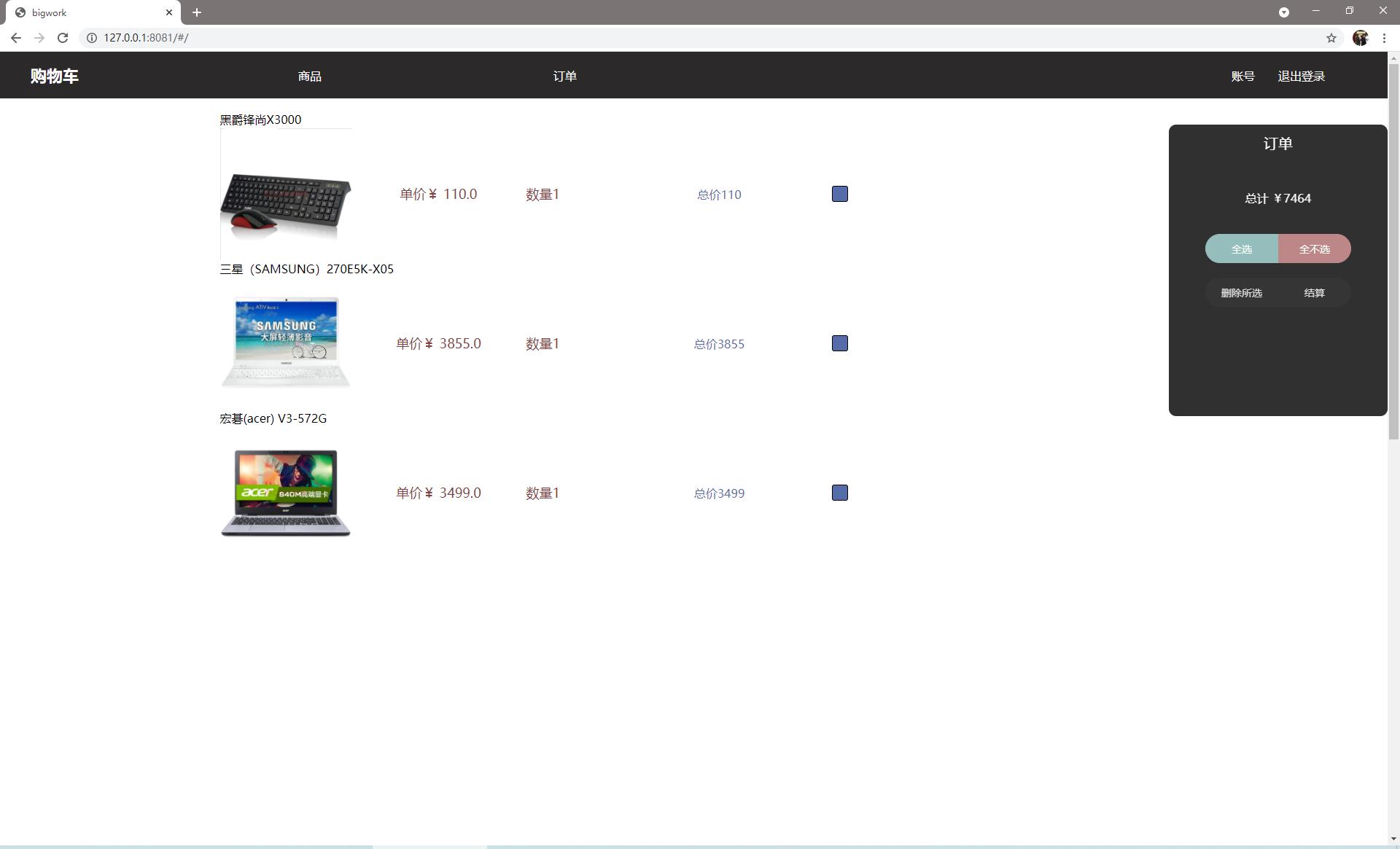Reload the page with the refresh icon

(63, 38)
